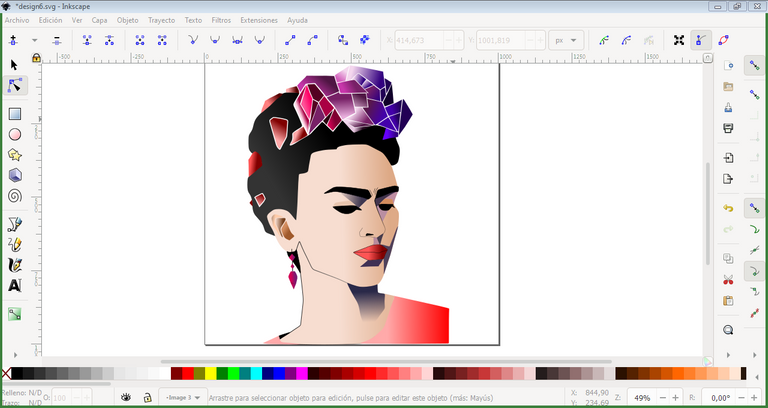Select the Rectangle tool
The width and height of the screenshot is (768, 408).
pyautogui.click(x=15, y=114)
